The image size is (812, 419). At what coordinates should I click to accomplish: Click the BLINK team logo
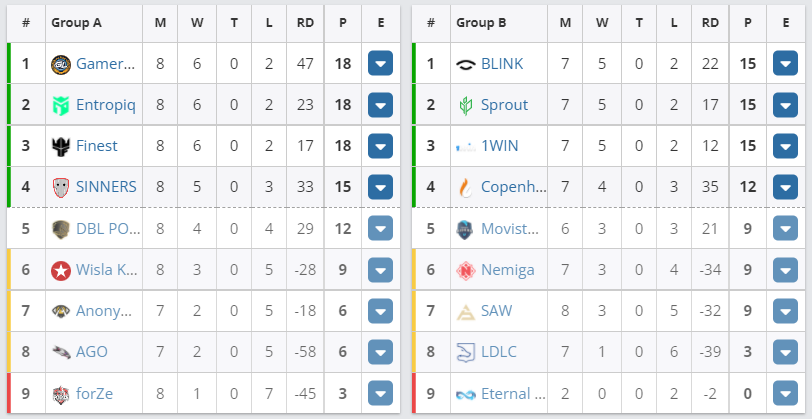[465, 64]
